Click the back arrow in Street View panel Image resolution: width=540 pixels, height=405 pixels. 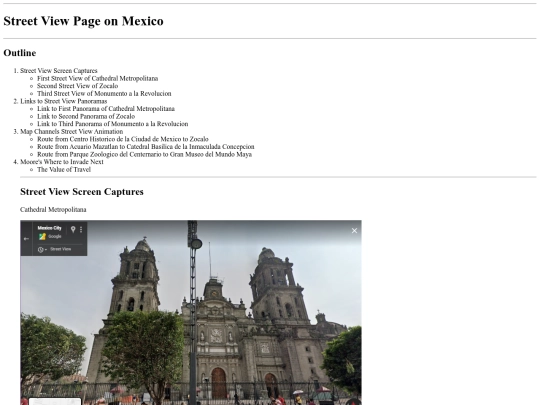[x=27, y=239]
